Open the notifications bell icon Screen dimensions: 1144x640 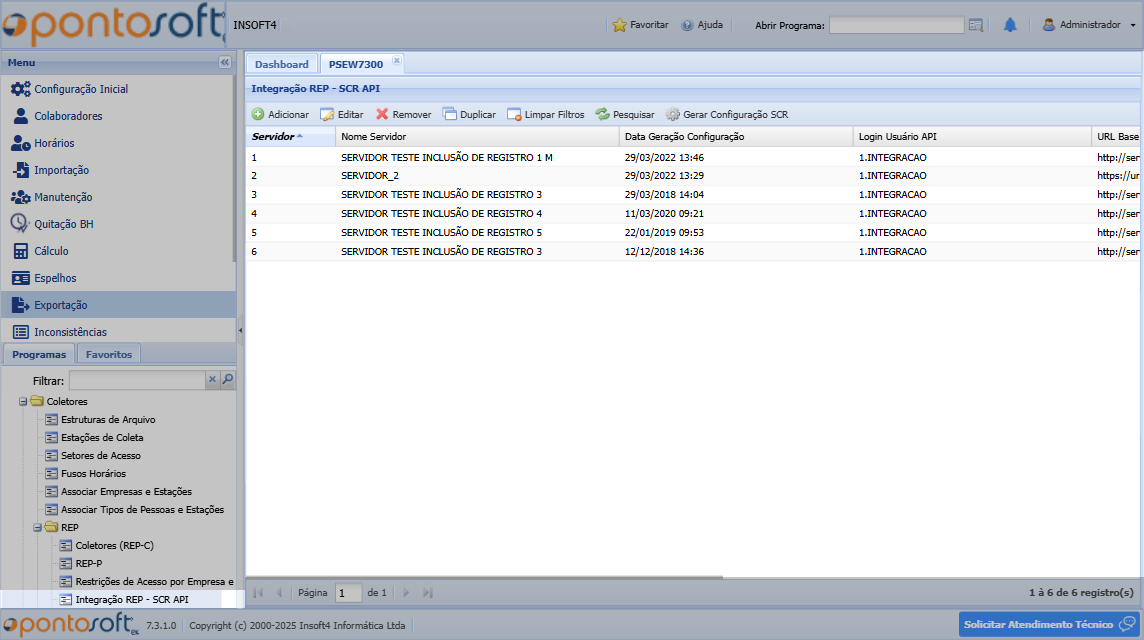point(1010,25)
